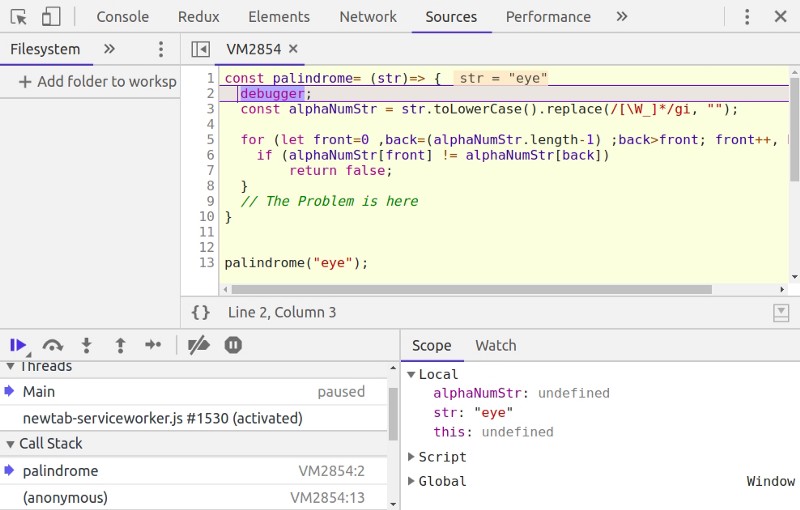Image resolution: width=800 pixels, height=510 pixels.
Task: Toggle deactivate breakpoints icon
Action: pyautogui.click(x=199, y=345)
